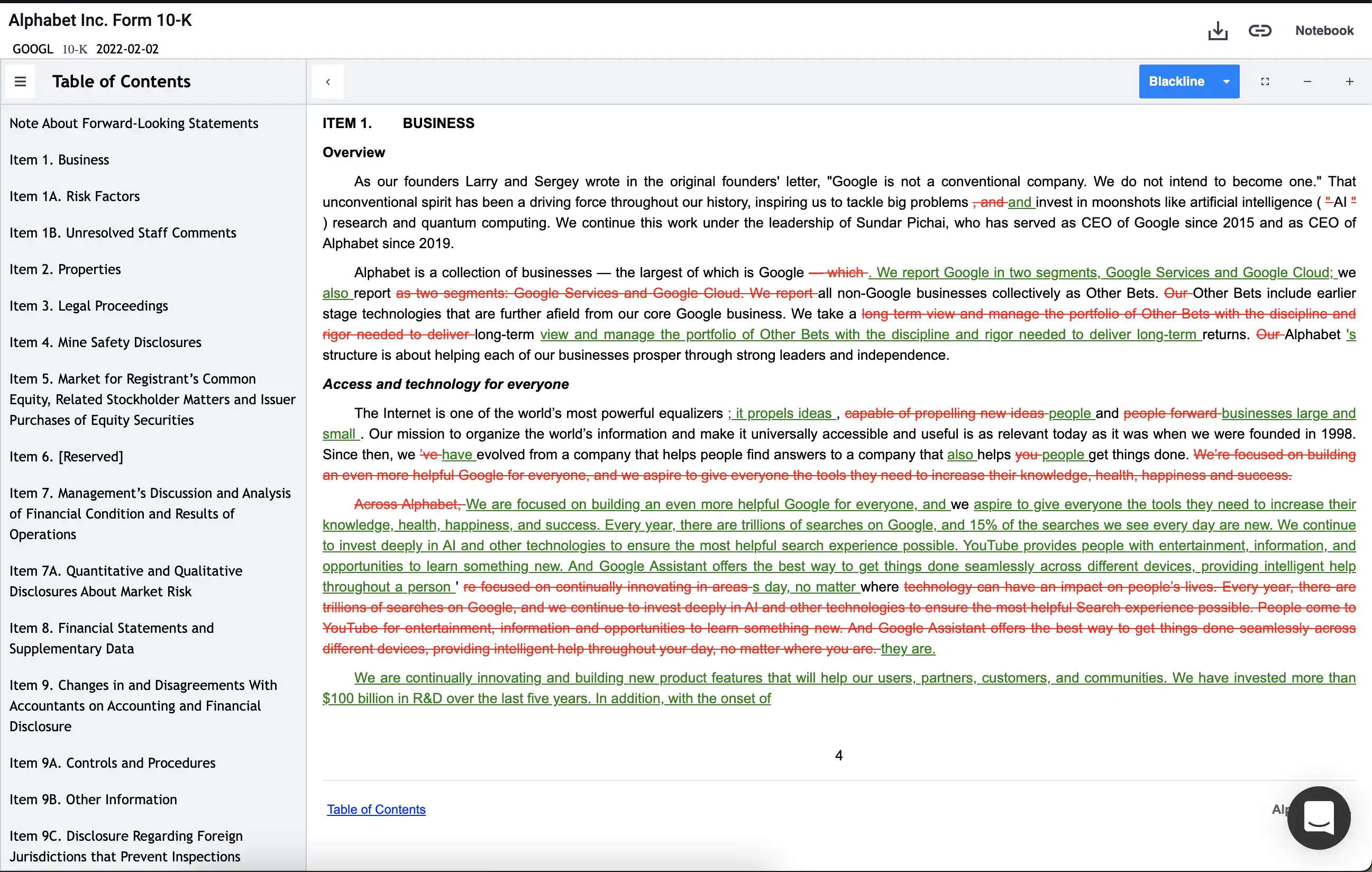The width and height of the screenshot is (1372, 872).
Task: Go to Item 1B. Unresolved Staff Comments
Action: [123, 232]
